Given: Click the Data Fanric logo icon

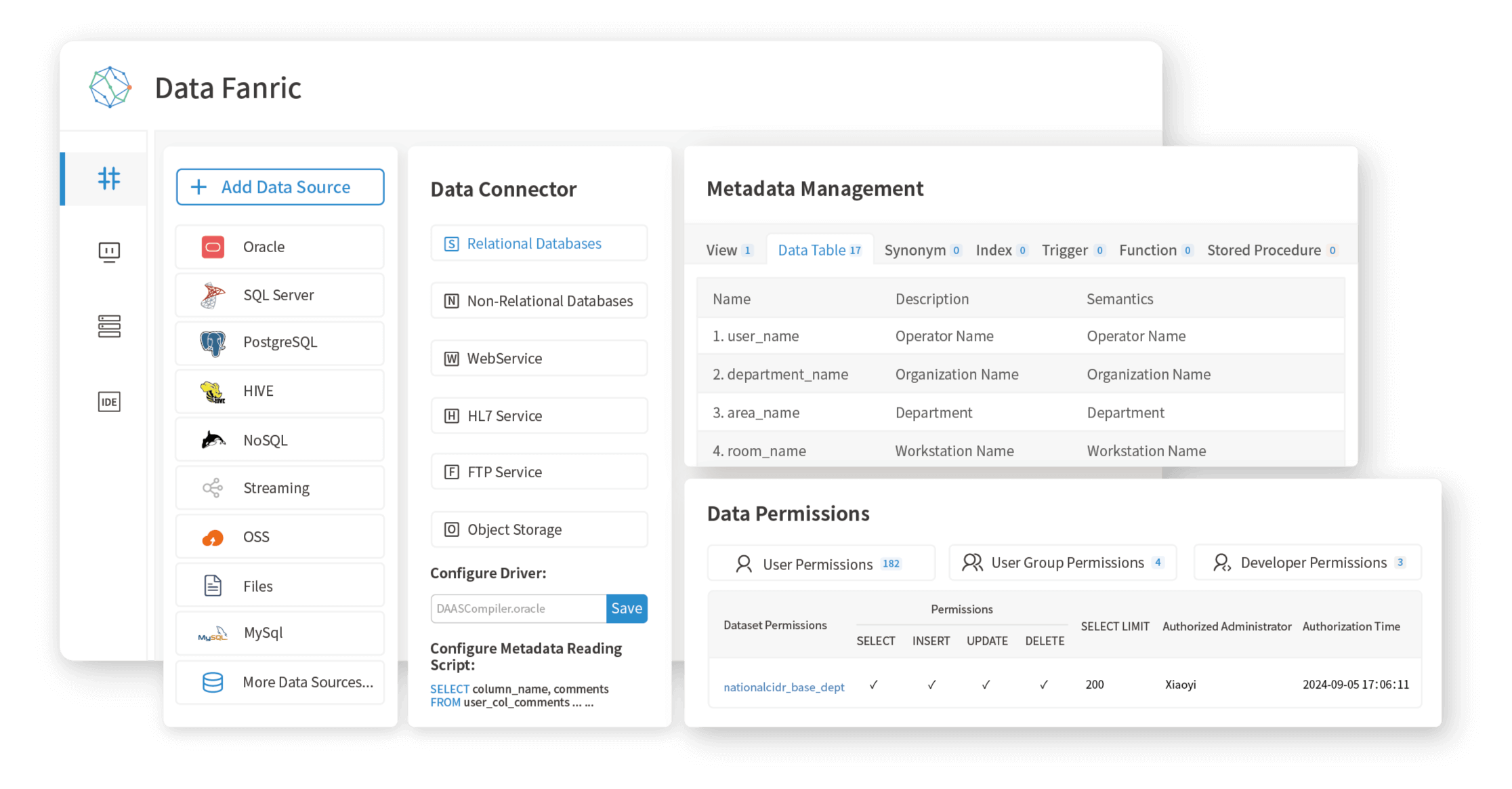Looking at the screenshot, I should click(110, 87).
